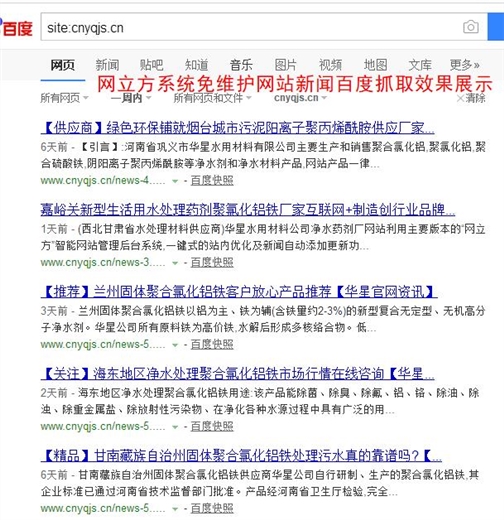Click snippet starting 海东地区净水处理聚合氯化铝铁用途

coord(260,401)
